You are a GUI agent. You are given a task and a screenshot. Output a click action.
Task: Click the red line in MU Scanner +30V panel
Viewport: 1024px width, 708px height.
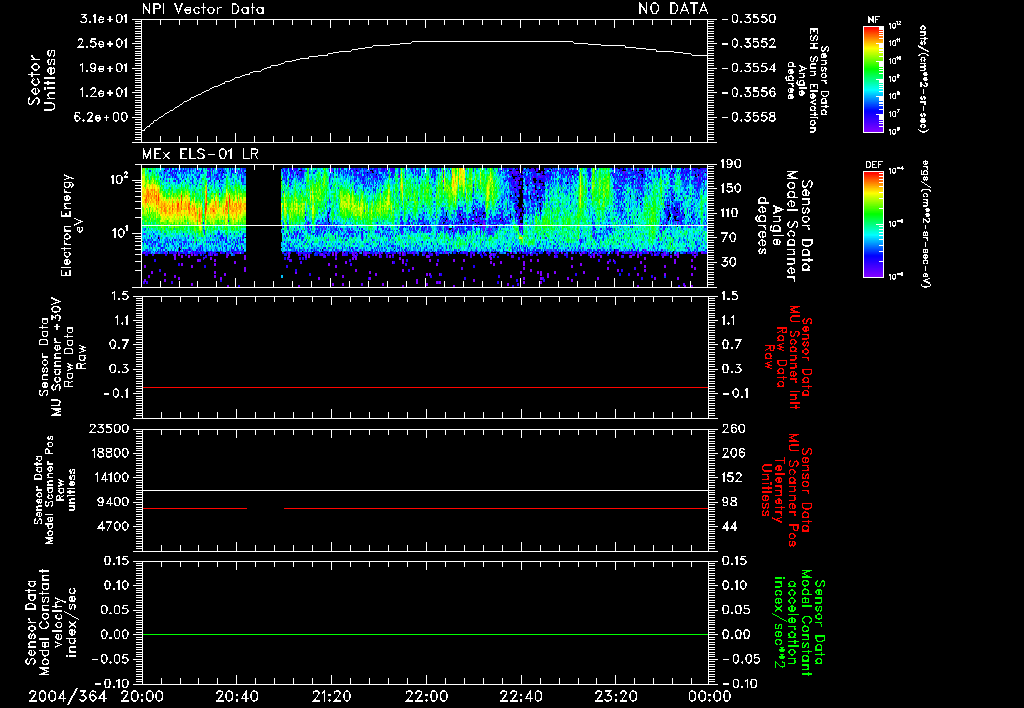tap(424, 387)
